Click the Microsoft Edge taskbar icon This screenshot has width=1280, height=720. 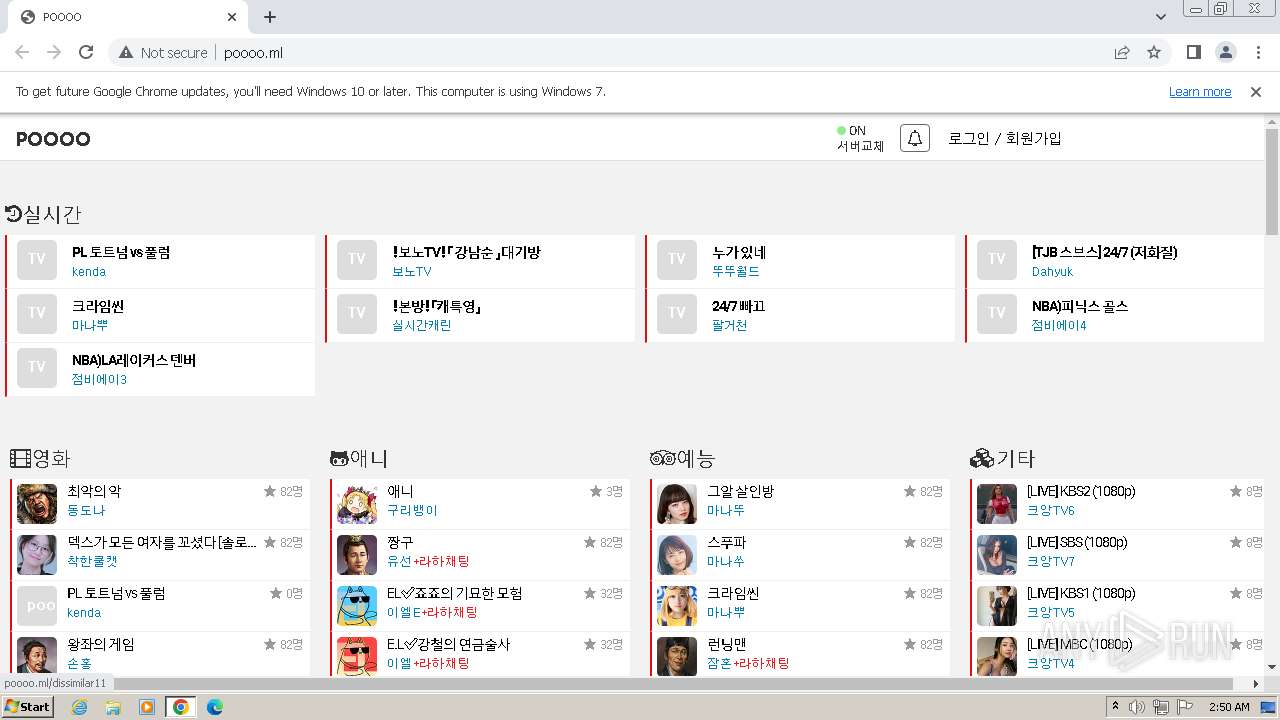[214, 707]
